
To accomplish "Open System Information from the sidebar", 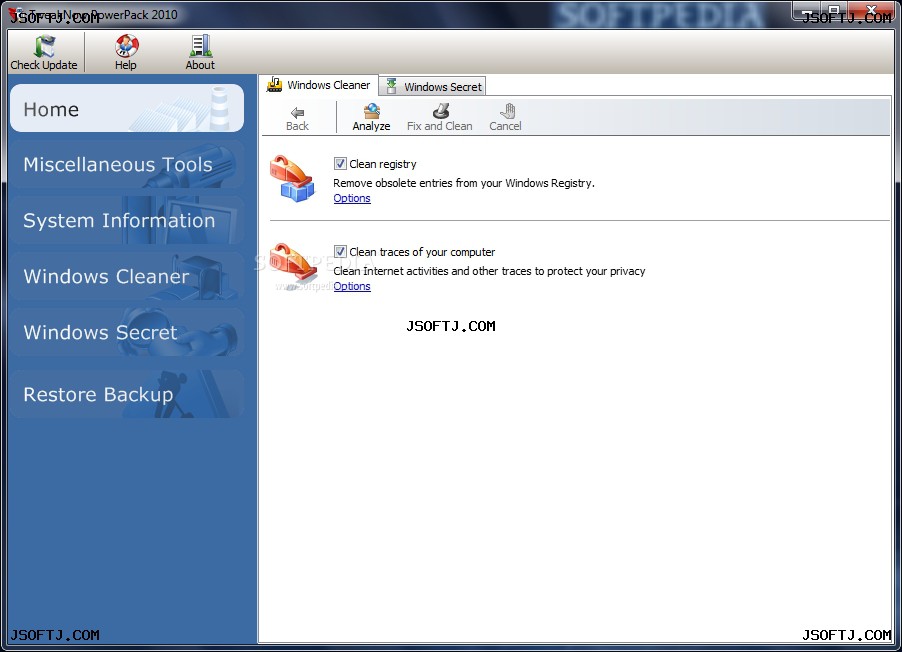I will click(x=127, y=220).
